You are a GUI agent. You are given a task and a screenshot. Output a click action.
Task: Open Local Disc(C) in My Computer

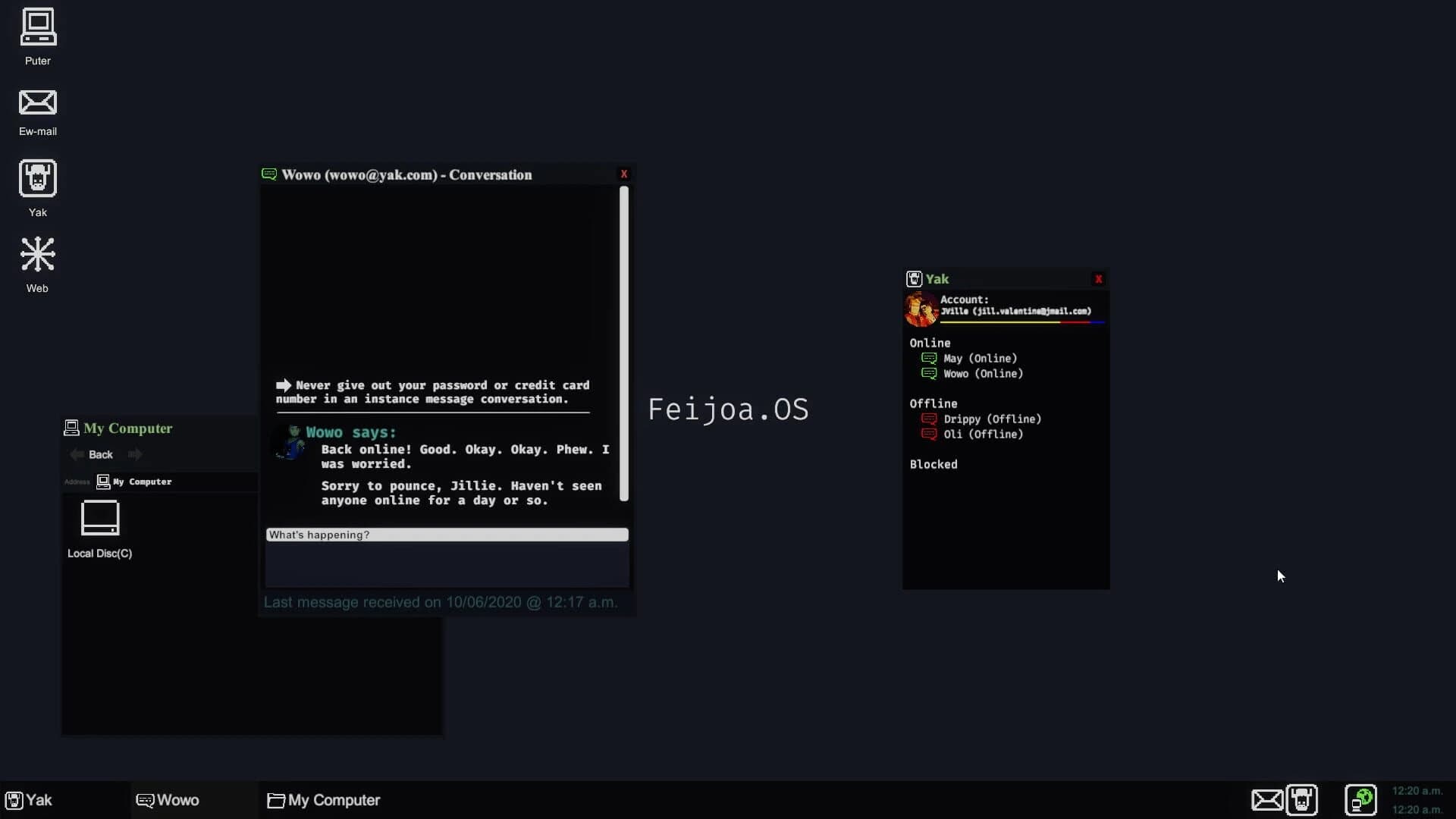point(99,519)
